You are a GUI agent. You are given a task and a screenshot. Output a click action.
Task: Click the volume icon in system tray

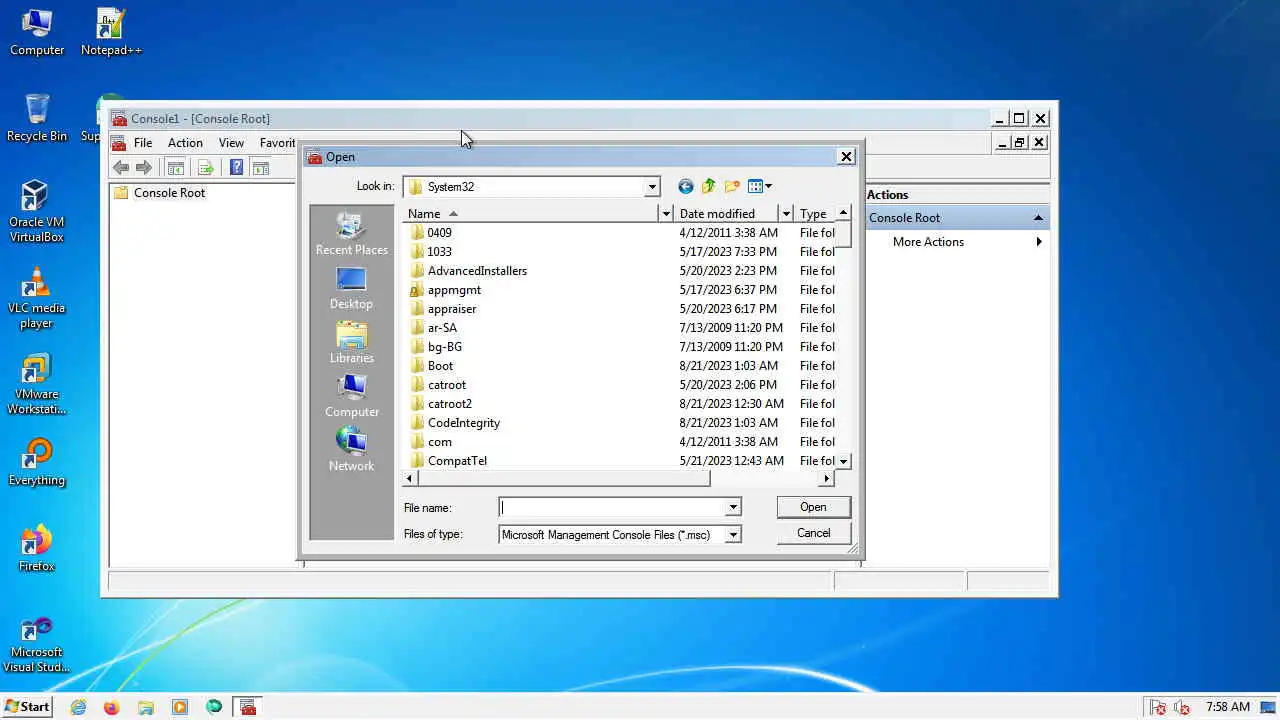tap(1181, 707)
